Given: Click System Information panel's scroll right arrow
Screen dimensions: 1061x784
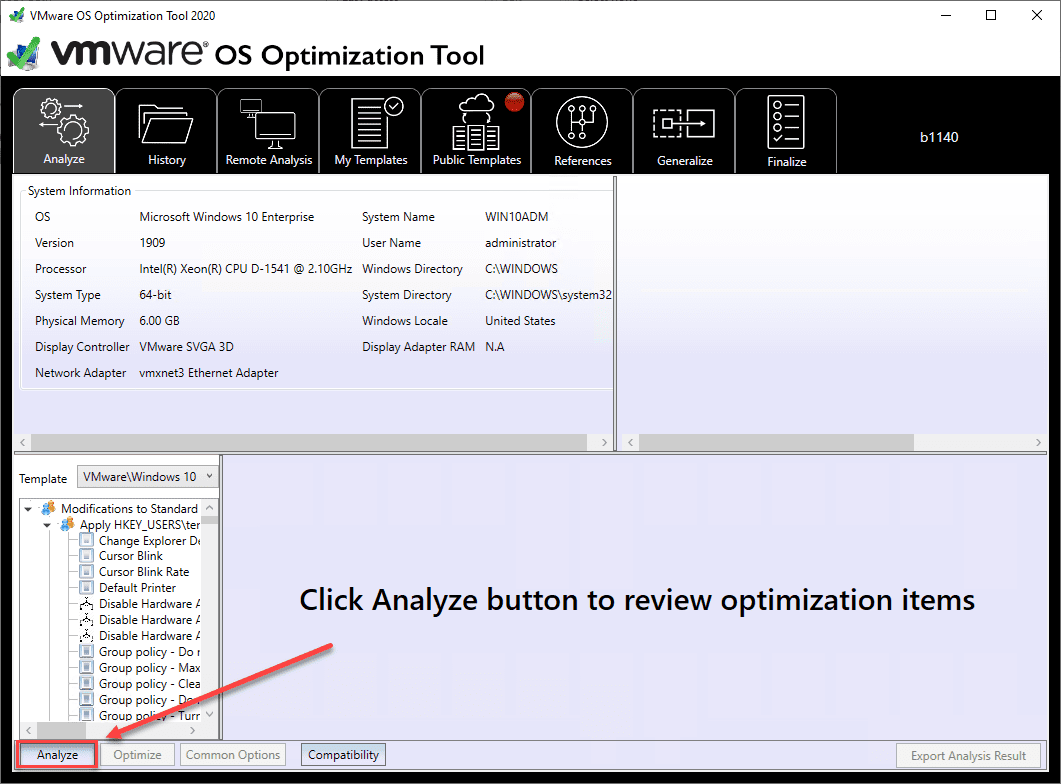Looking at the screenshot, I should coord(604,442).
